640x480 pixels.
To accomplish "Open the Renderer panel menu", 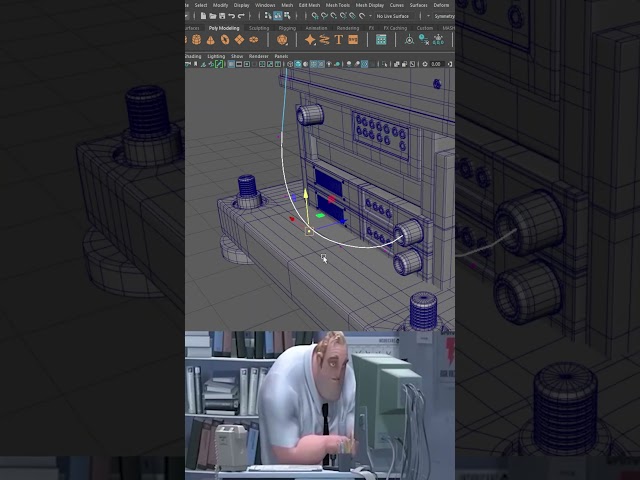I will click(x=259, y=56).
